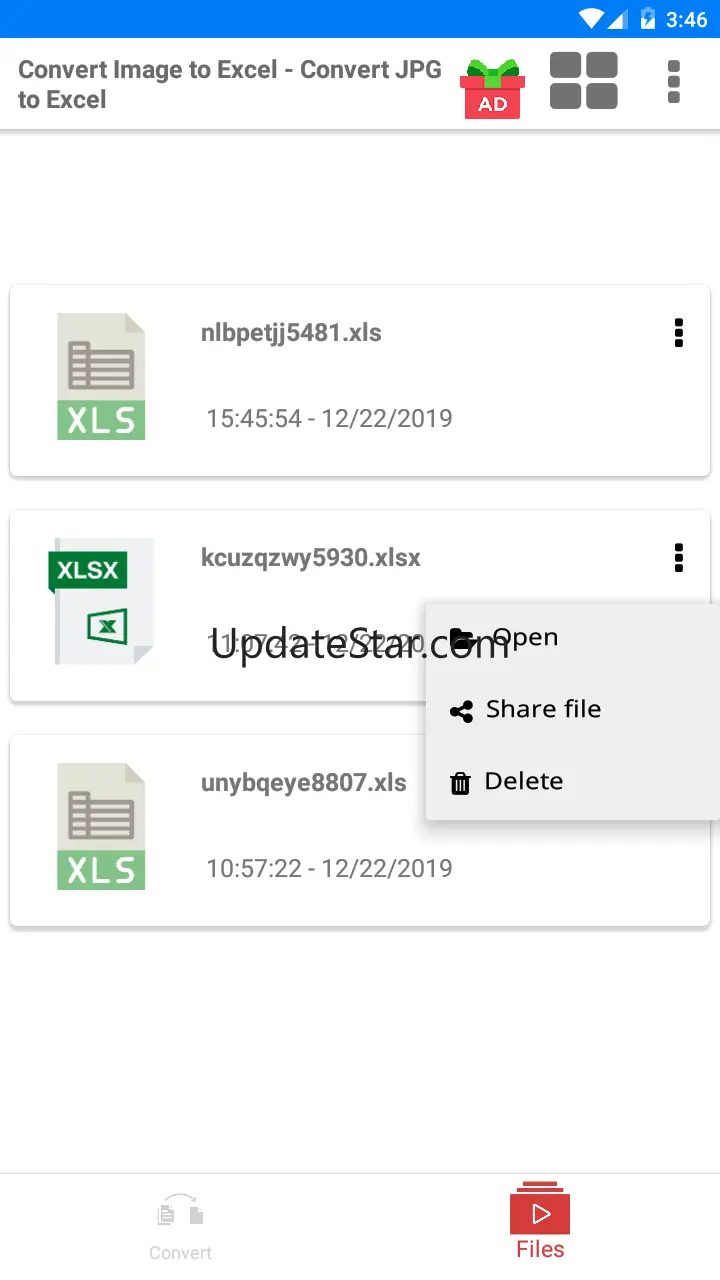Click the share icon beside Share file

click(x=461, y=711)
